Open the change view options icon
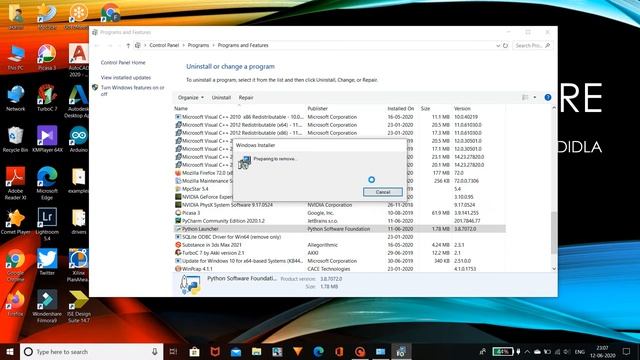 (x=525, y=97)
